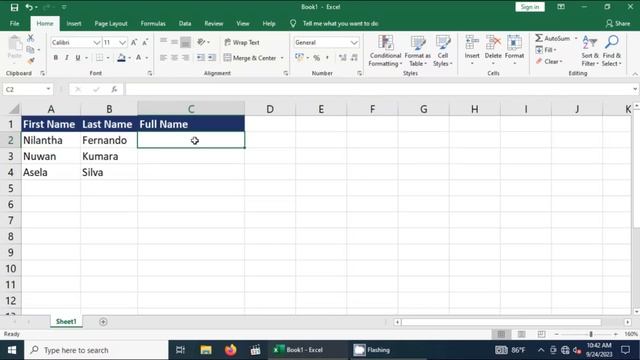
Task: Toggle underline formatting
Action: [78, 58]
